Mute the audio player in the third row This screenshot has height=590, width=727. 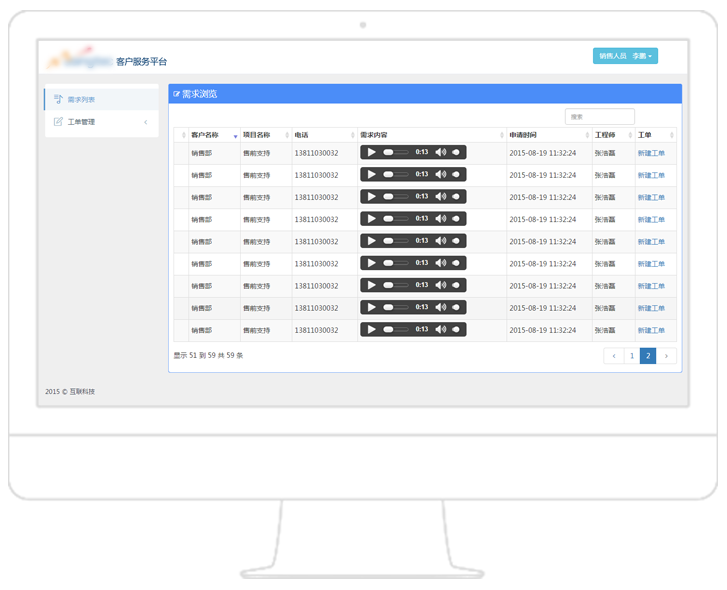pos(440,197)
